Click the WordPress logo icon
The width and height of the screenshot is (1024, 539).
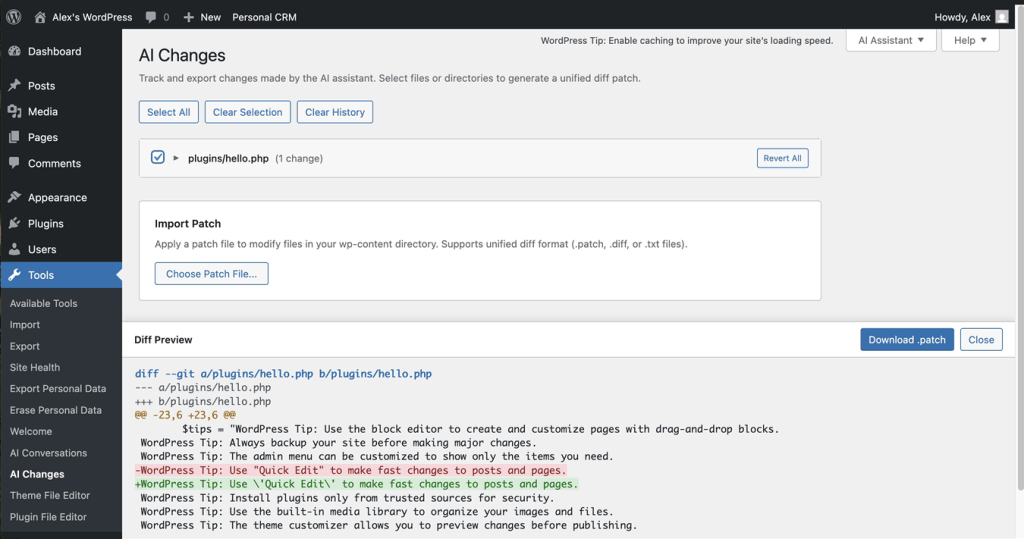pyautogui.click(x=14, y=17)
